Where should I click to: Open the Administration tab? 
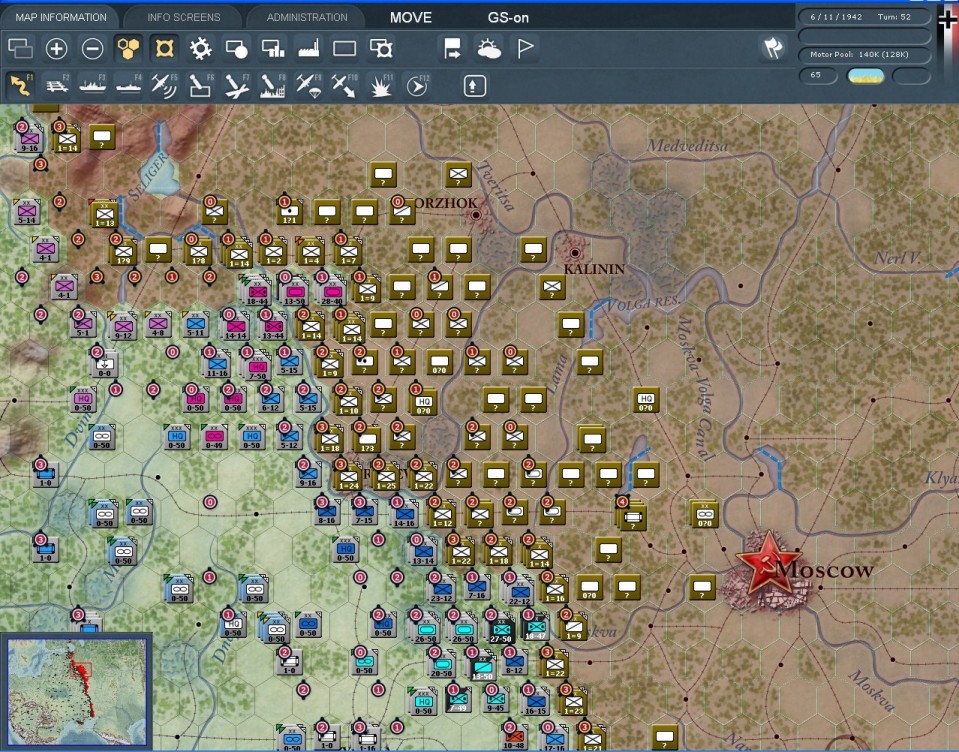click(307, 17)
